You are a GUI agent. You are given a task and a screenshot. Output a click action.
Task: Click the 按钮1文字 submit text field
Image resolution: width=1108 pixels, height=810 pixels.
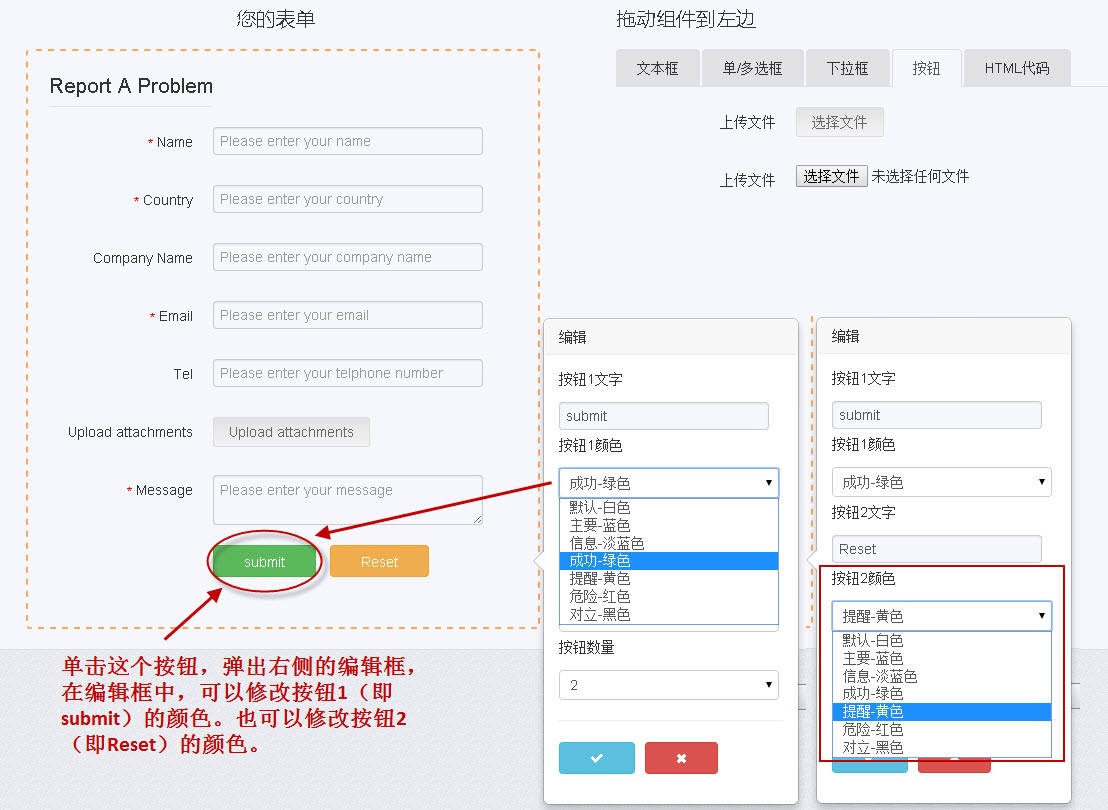pos(663,415)
